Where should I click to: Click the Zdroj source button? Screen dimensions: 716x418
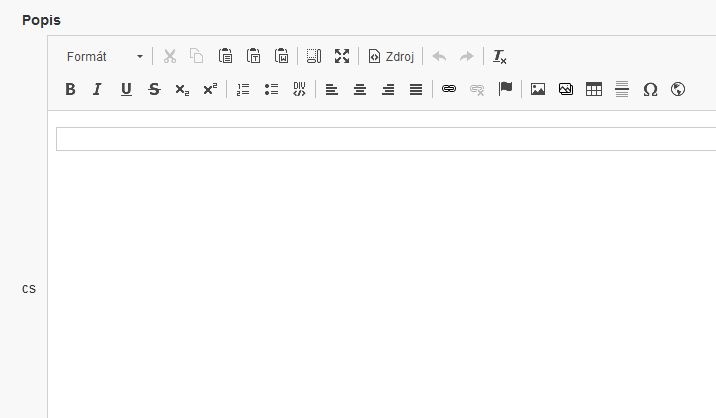(390, 57)
